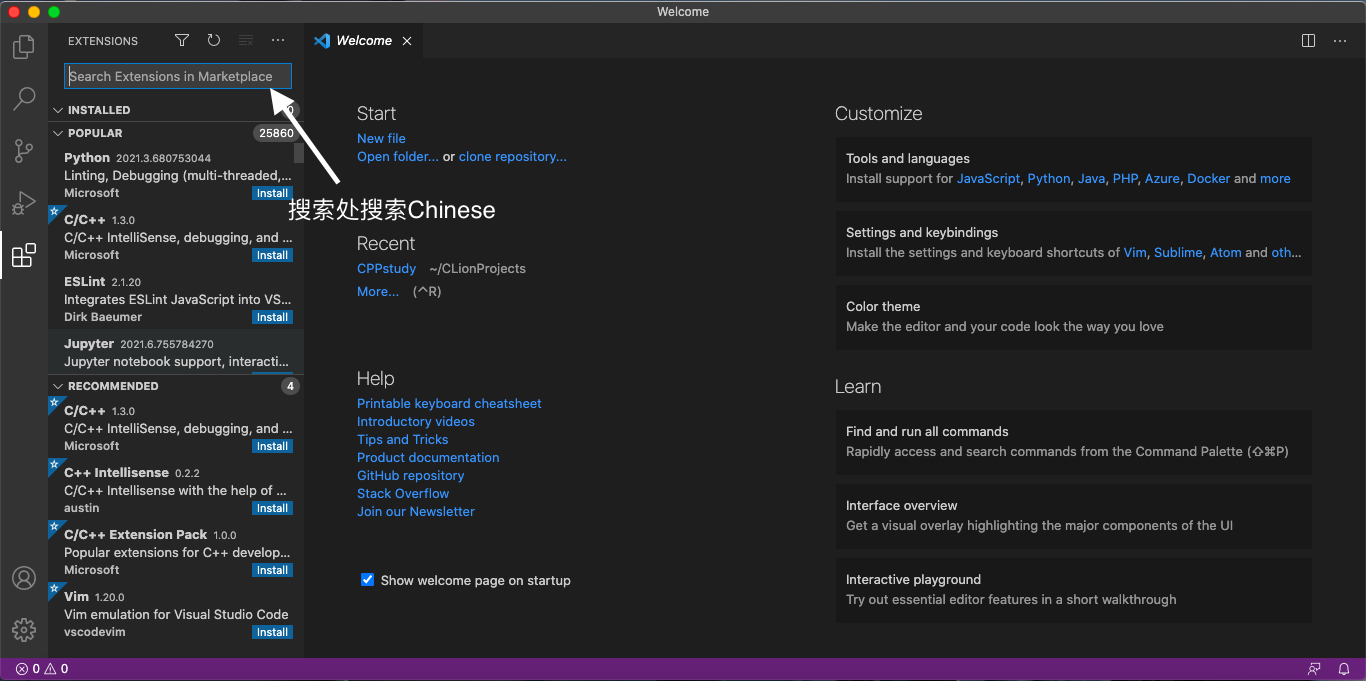The image size is (1366, 681).
Task: Install the Python extension
Action: (272, 192)
